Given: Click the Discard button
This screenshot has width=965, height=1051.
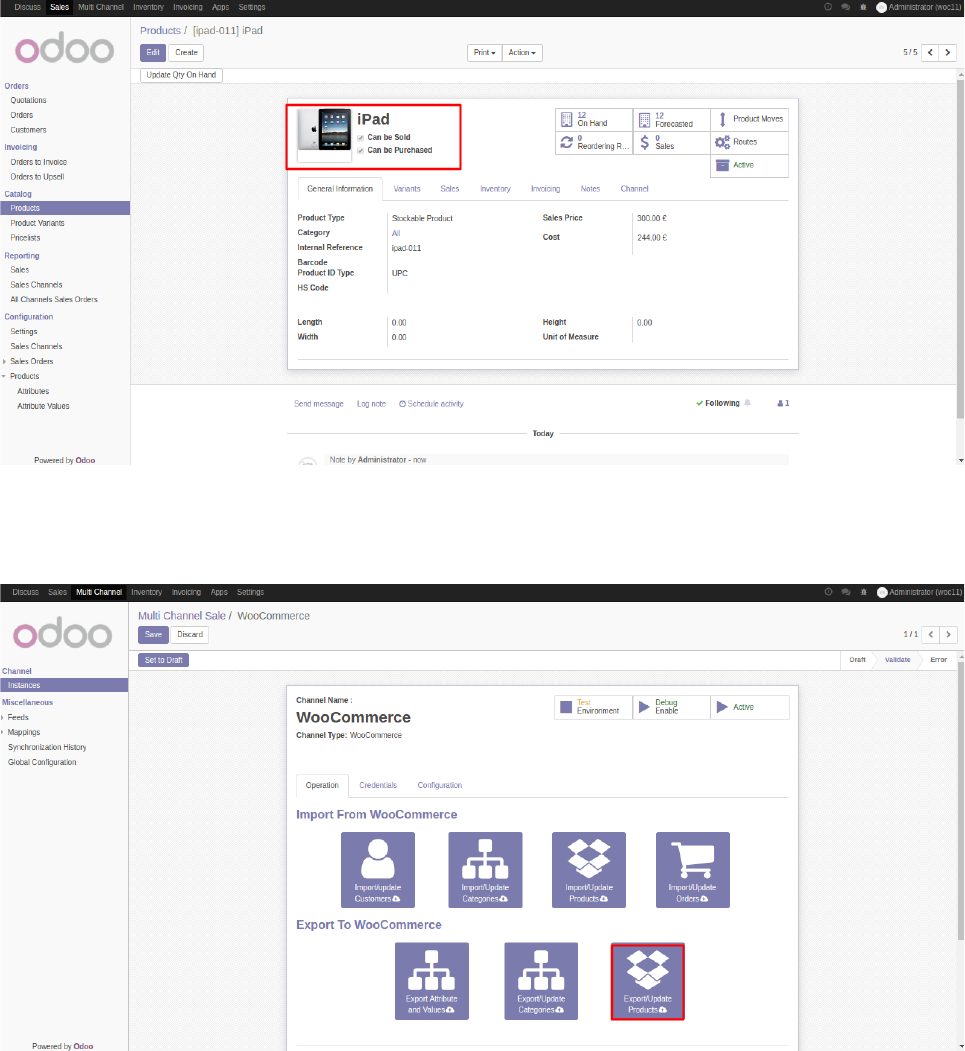Looking at the screenshot, I should (190, 634).
